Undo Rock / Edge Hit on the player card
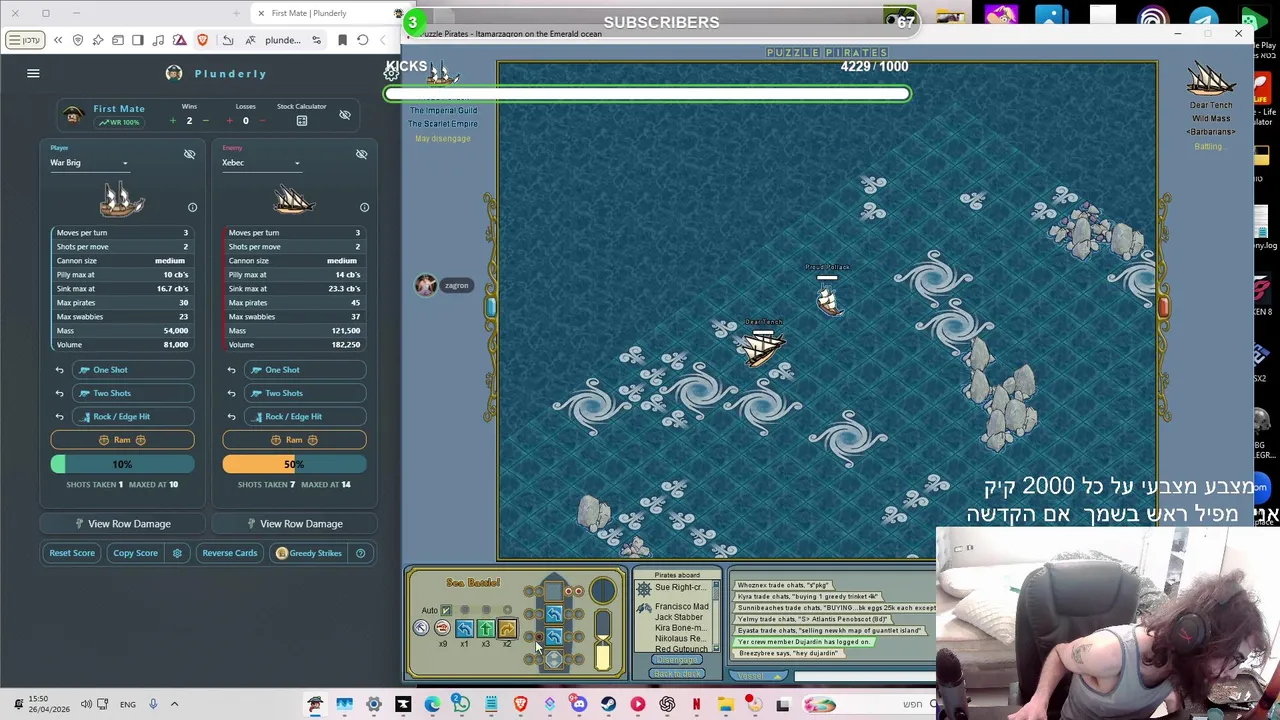 59,416
